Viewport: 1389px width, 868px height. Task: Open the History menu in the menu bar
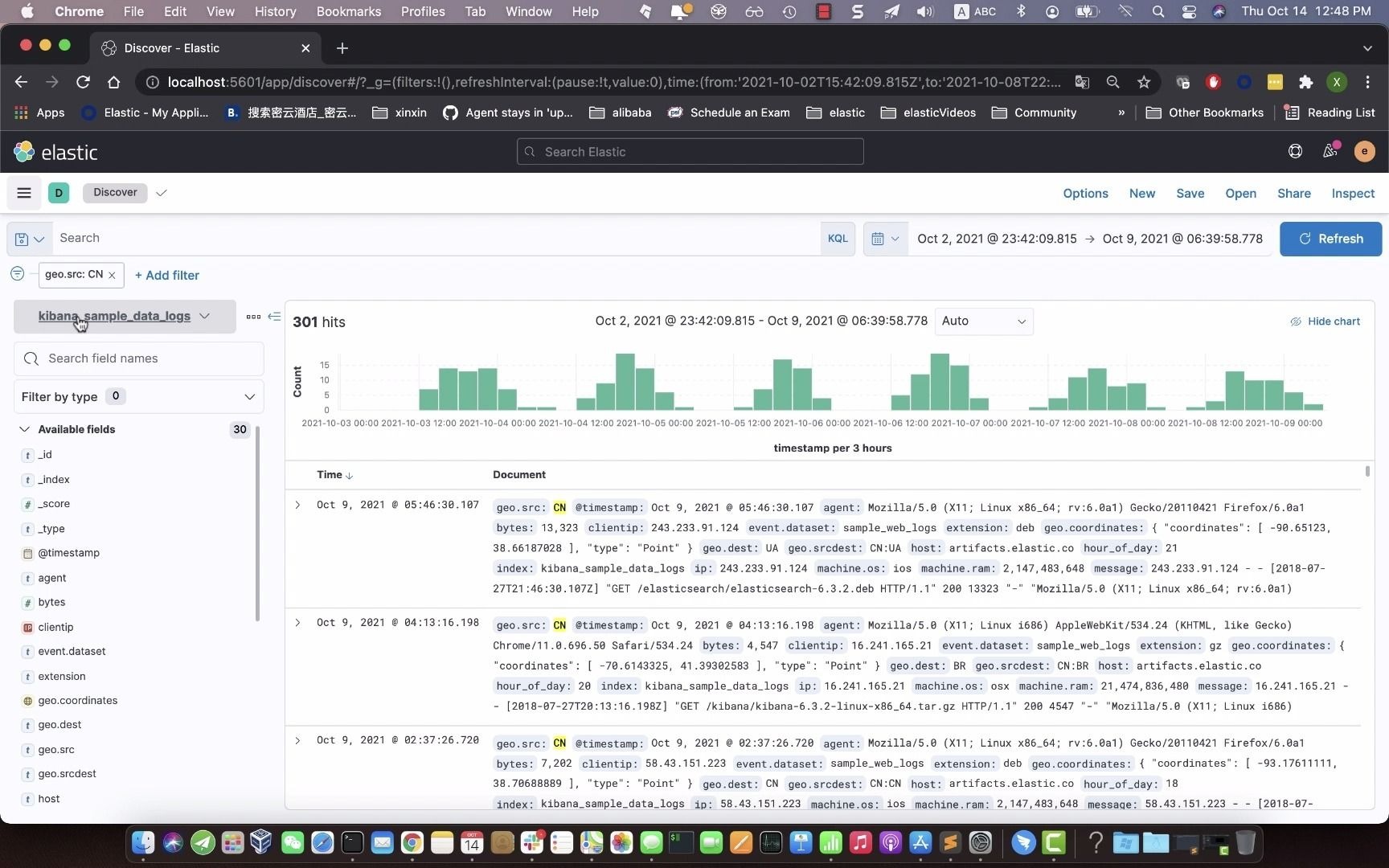275,11
